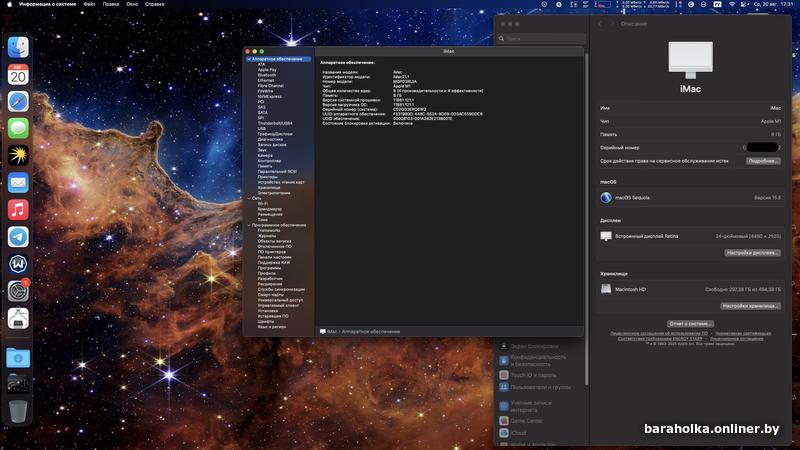The height and width of the screenshot is (450, 800).
Task: Select Диагностика in hardware tree
Action: point(270,139)
